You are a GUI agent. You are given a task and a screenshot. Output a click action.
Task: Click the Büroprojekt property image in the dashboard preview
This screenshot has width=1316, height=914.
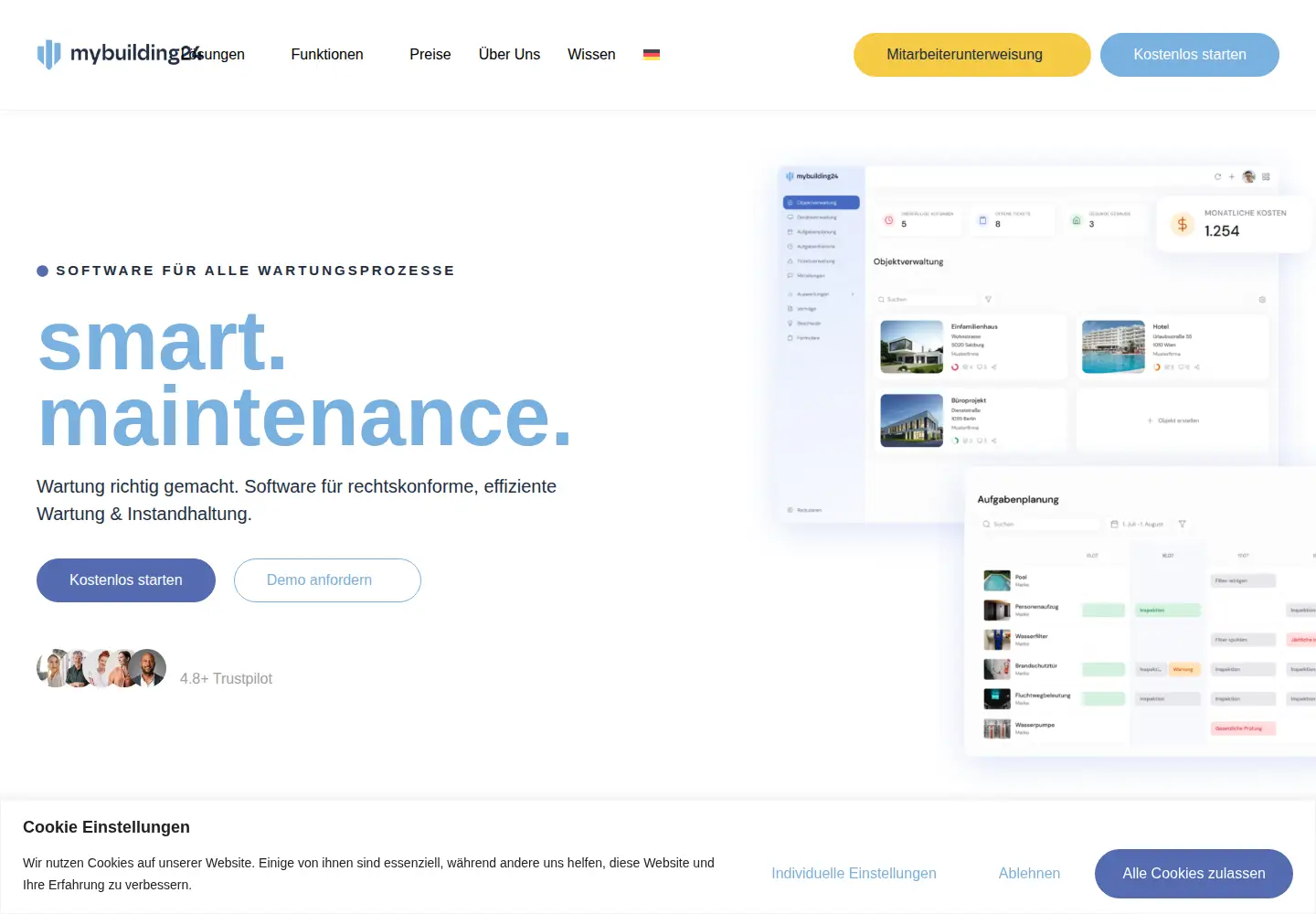[911, 420]
